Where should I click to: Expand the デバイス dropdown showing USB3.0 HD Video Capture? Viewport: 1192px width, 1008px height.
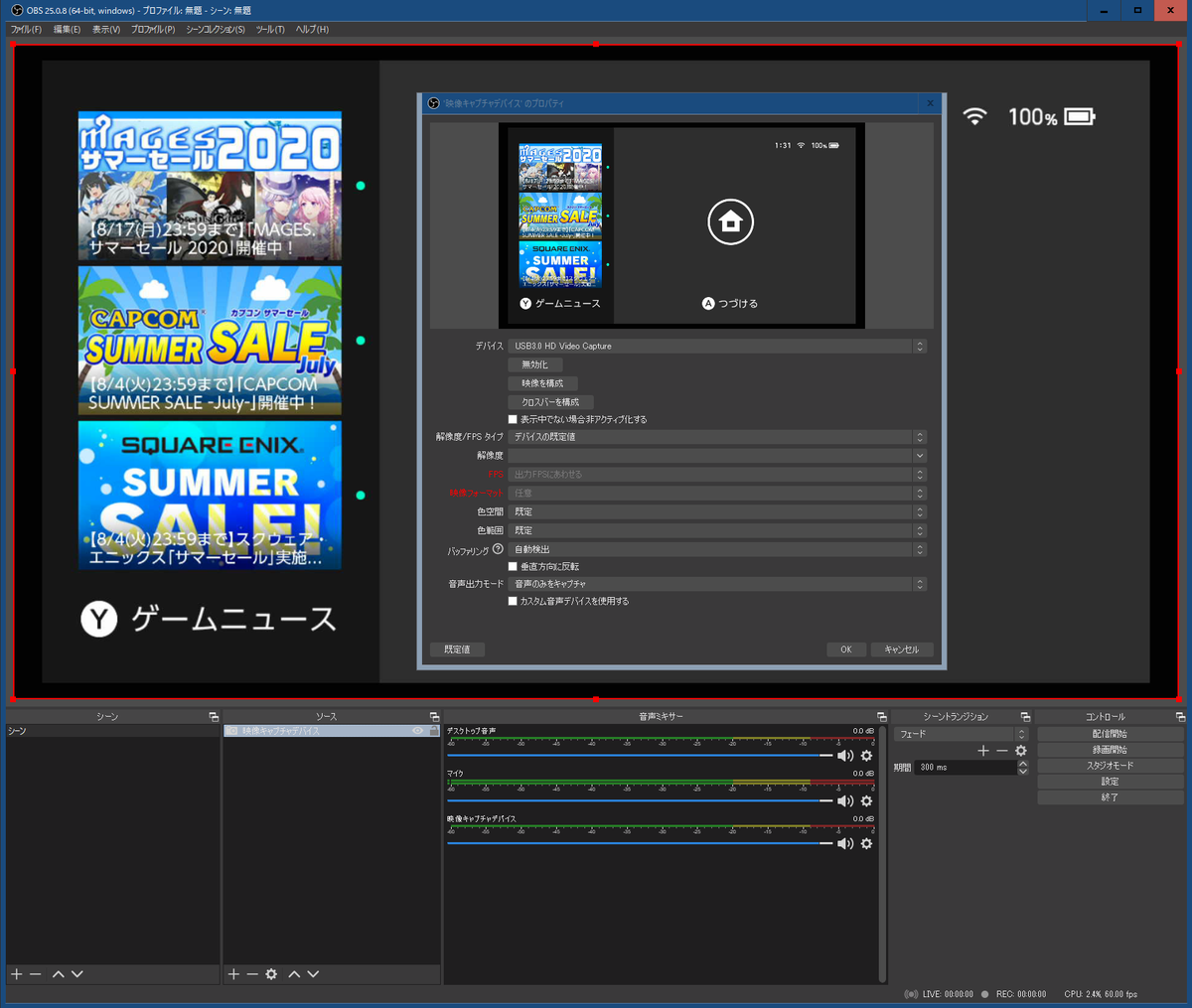pos(717,346)
